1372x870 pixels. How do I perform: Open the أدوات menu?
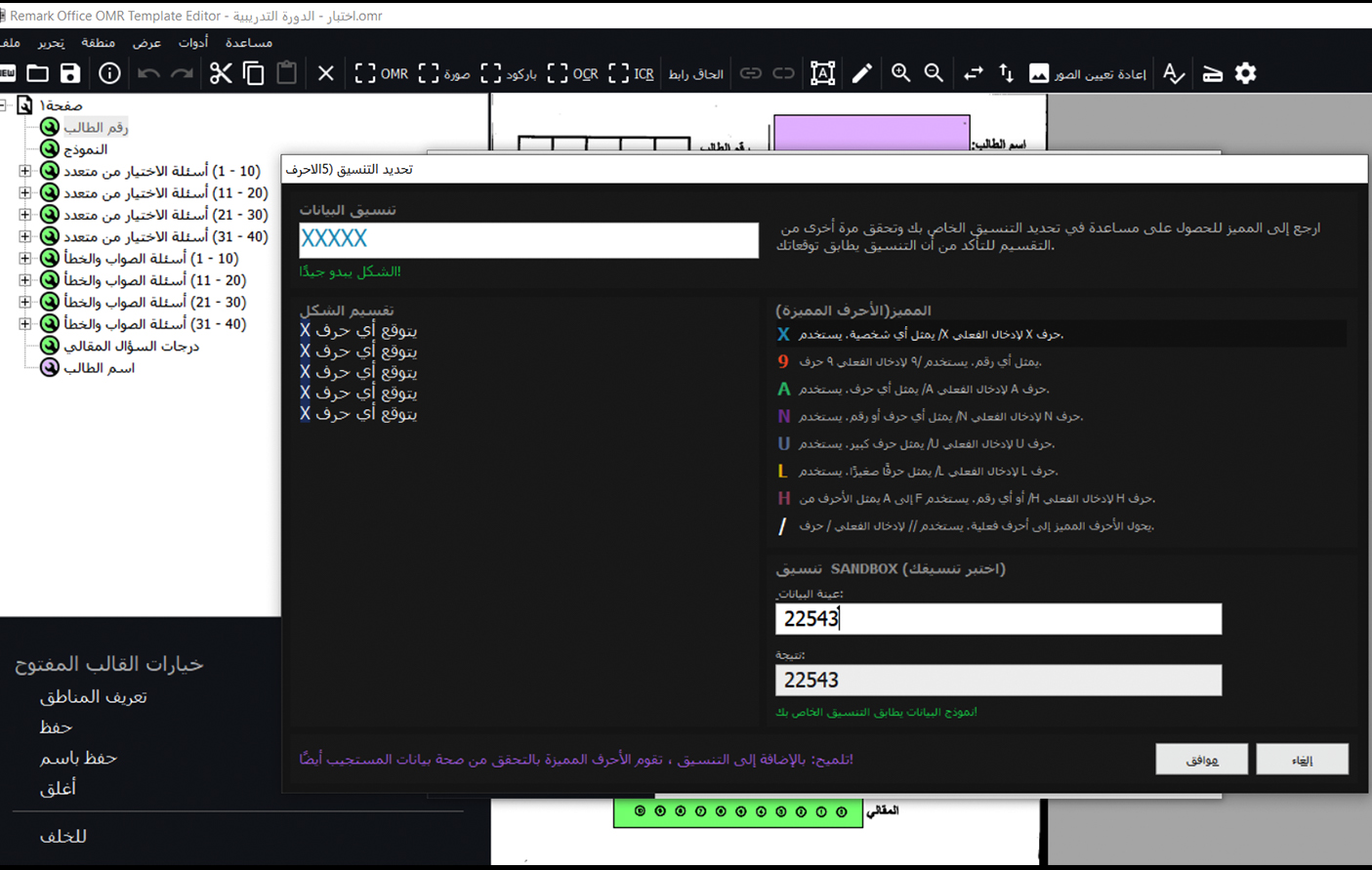tap(193, 43)
